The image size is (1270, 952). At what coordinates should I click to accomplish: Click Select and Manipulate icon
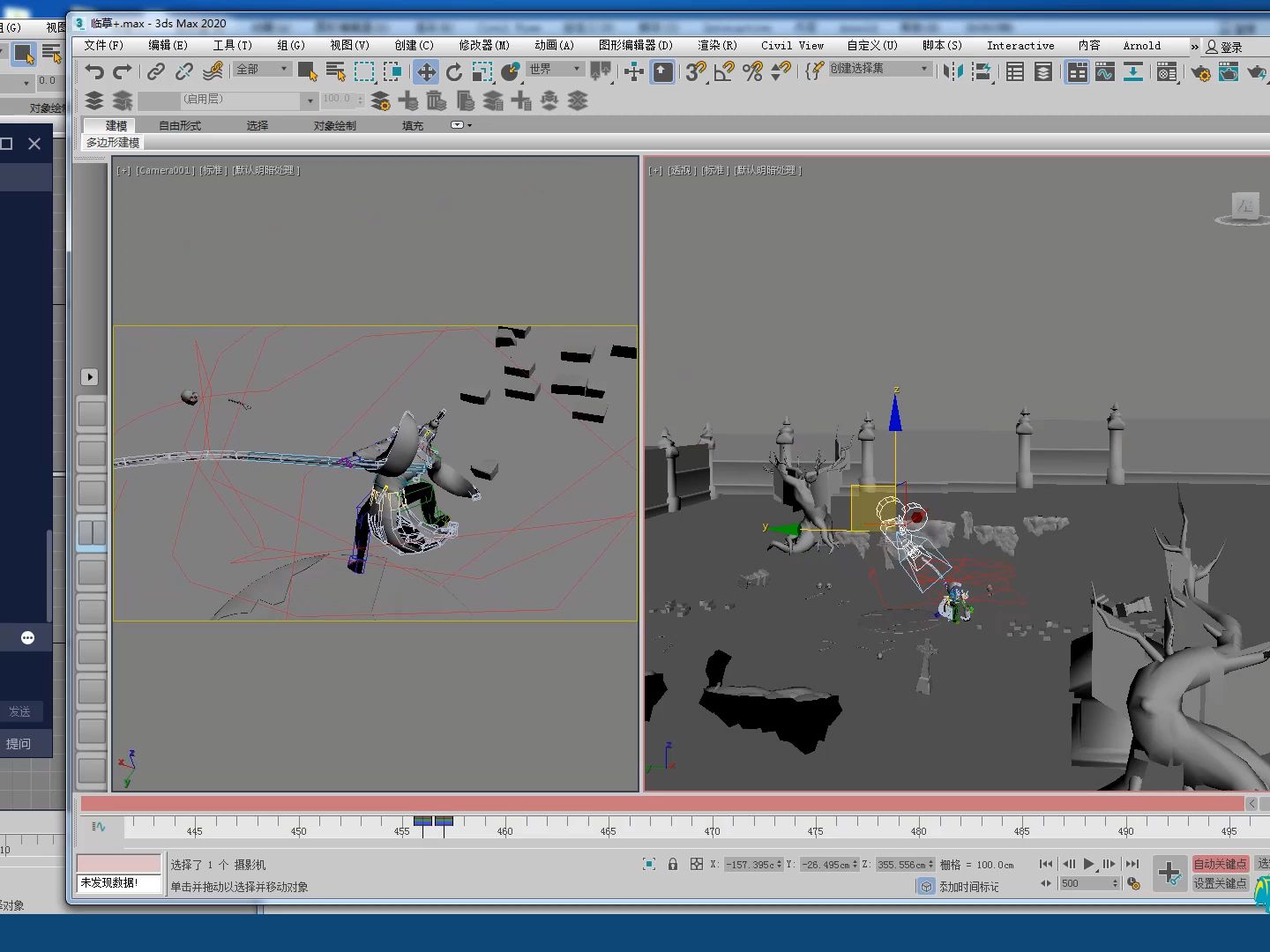(x=634, y=71)
